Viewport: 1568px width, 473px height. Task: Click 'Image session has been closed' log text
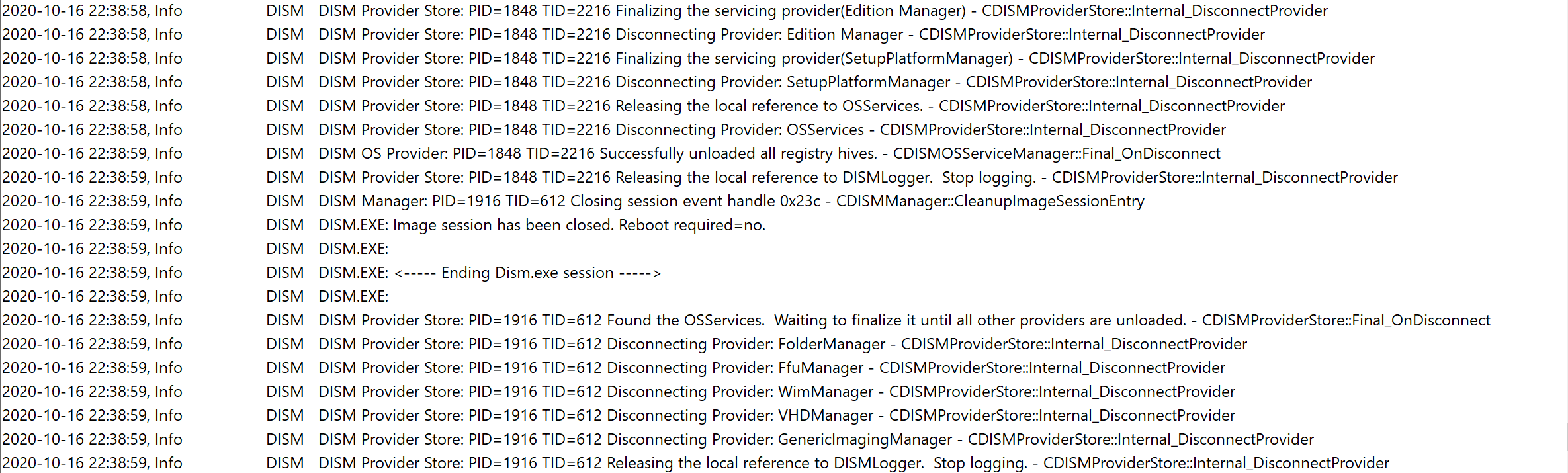(x=579, y=225)
